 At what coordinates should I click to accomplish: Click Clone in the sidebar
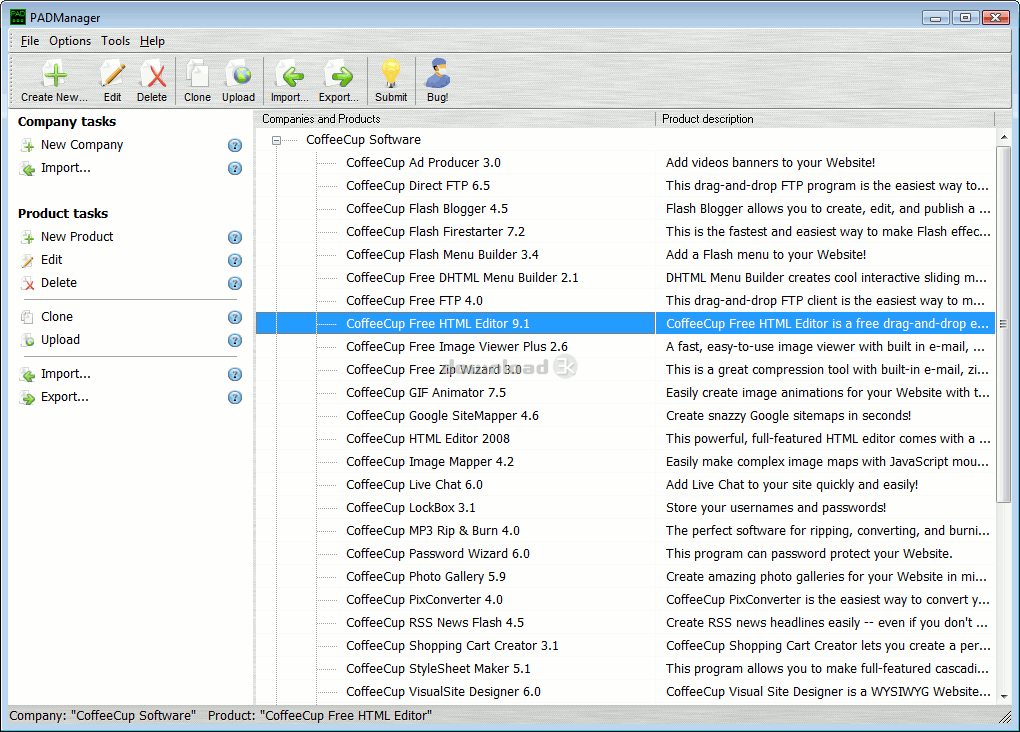point(57,317)
